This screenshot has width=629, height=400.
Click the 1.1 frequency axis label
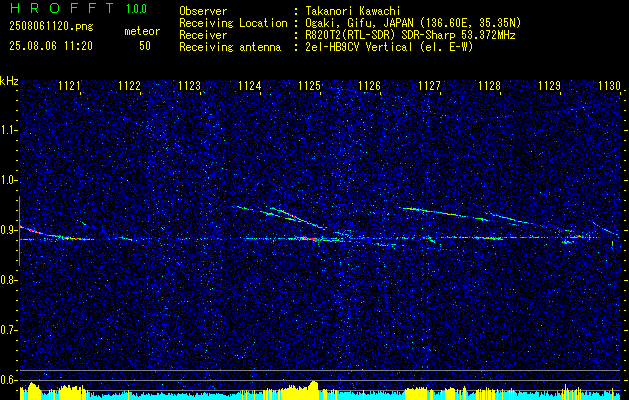pyautogui.click(x=9, y=130)
